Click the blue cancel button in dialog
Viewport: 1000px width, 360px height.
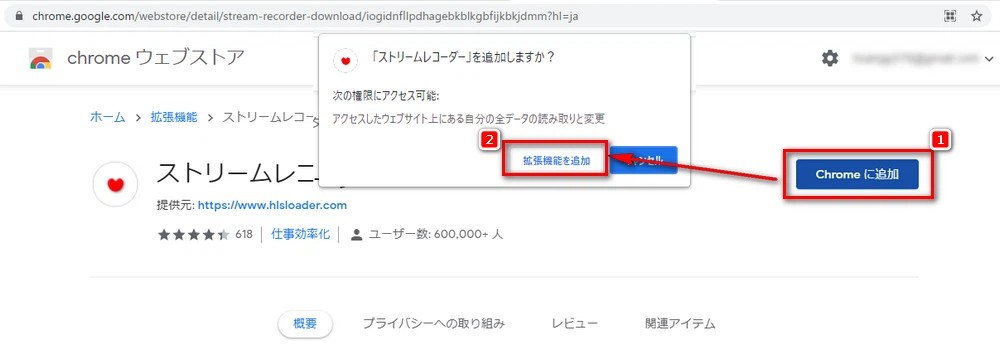point(643,160)
